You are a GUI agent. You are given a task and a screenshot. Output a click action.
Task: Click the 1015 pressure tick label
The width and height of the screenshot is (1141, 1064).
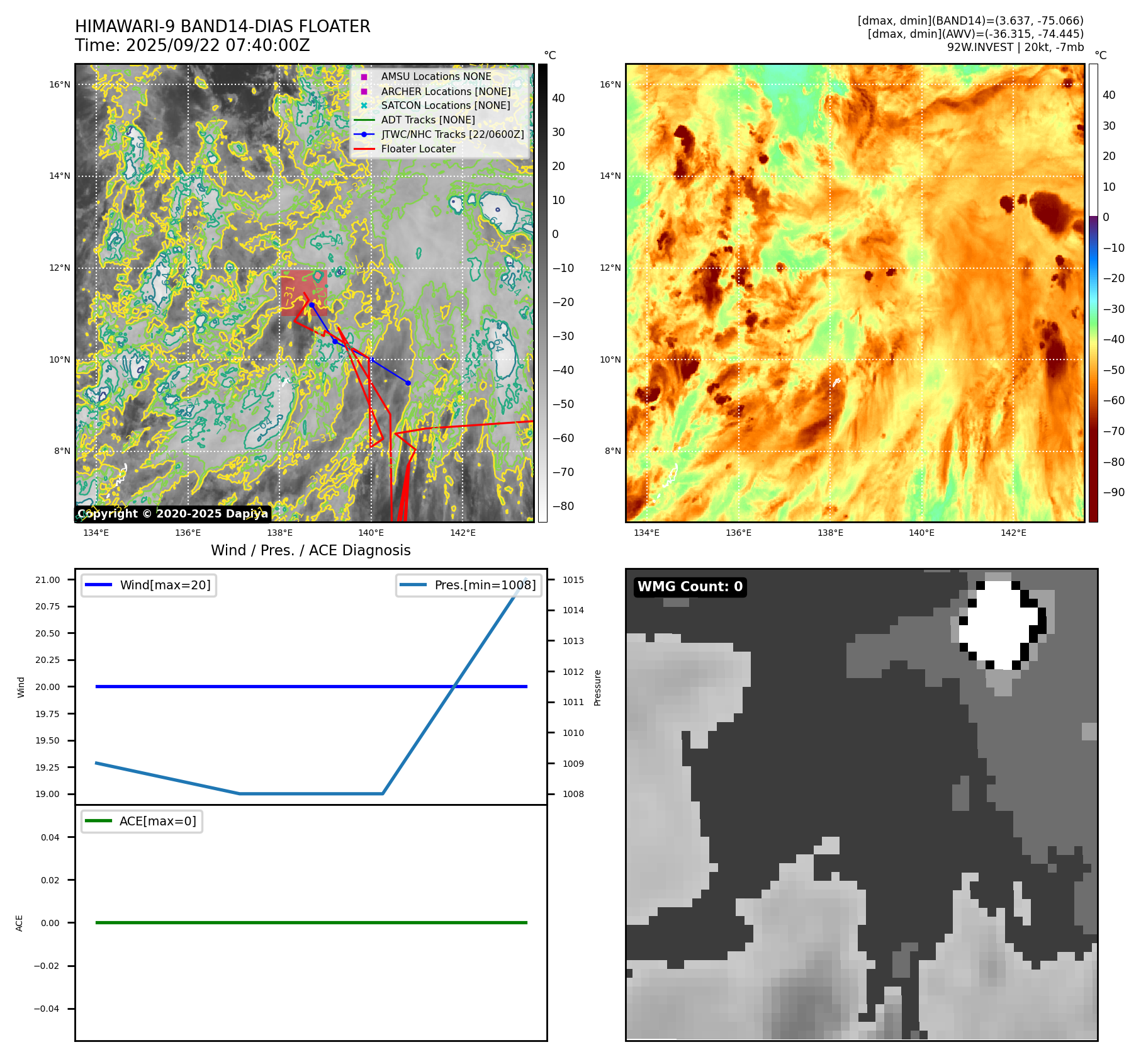[573, 580]
